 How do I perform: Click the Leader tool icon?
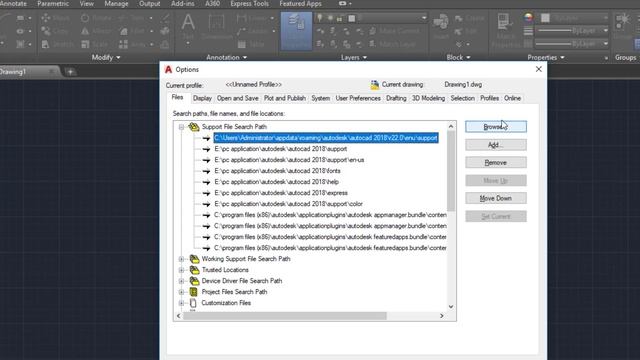pos(242,31)
